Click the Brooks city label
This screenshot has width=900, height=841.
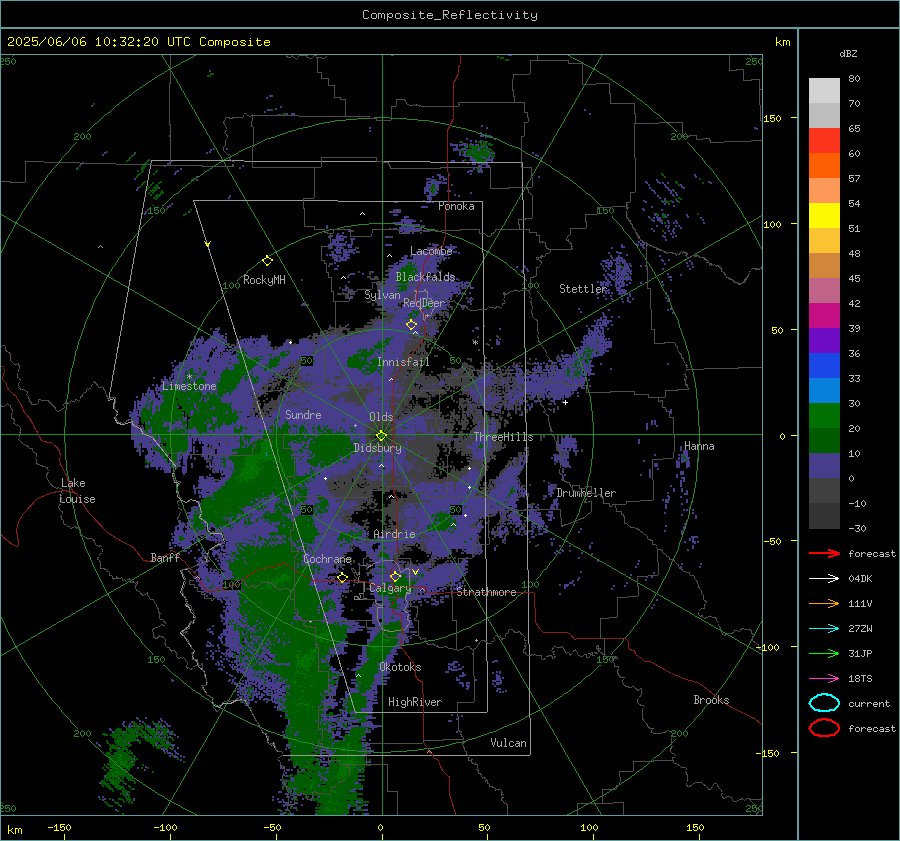711,700
